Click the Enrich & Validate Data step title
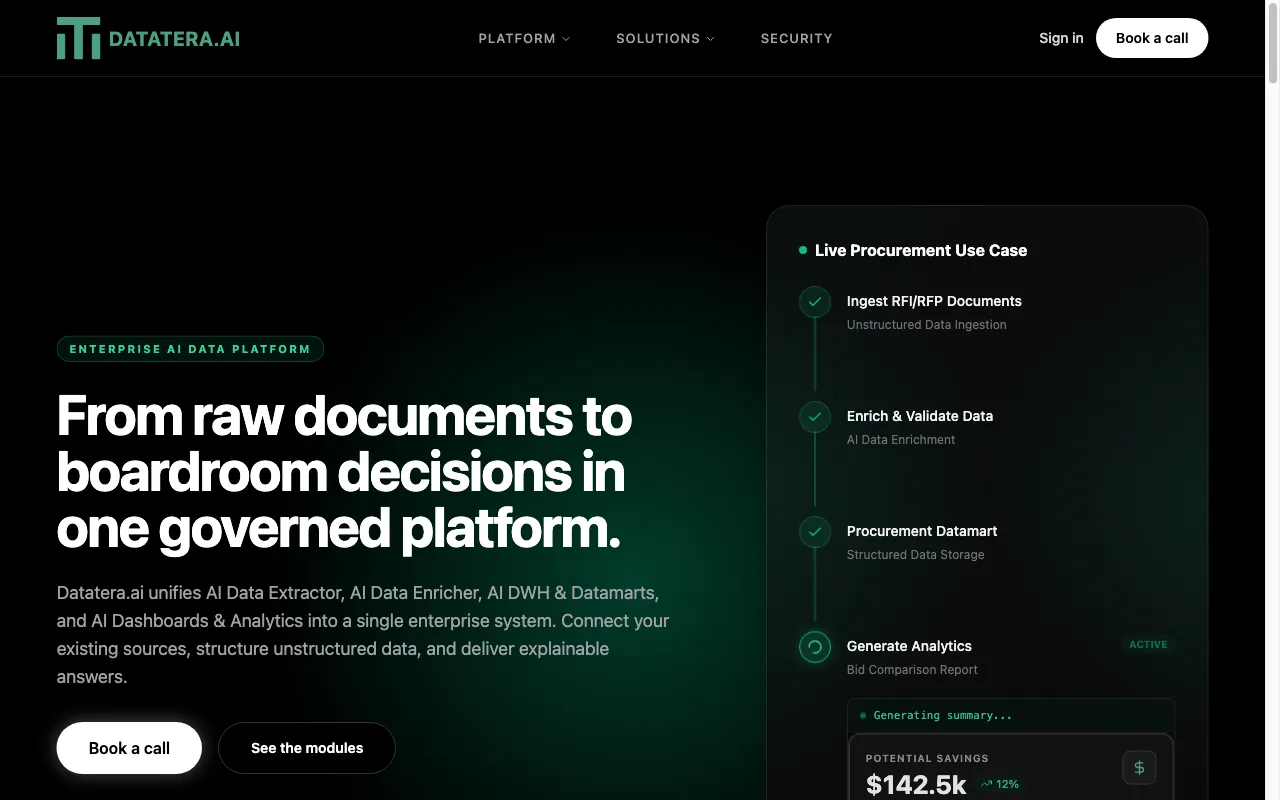 tap(920, 416)
